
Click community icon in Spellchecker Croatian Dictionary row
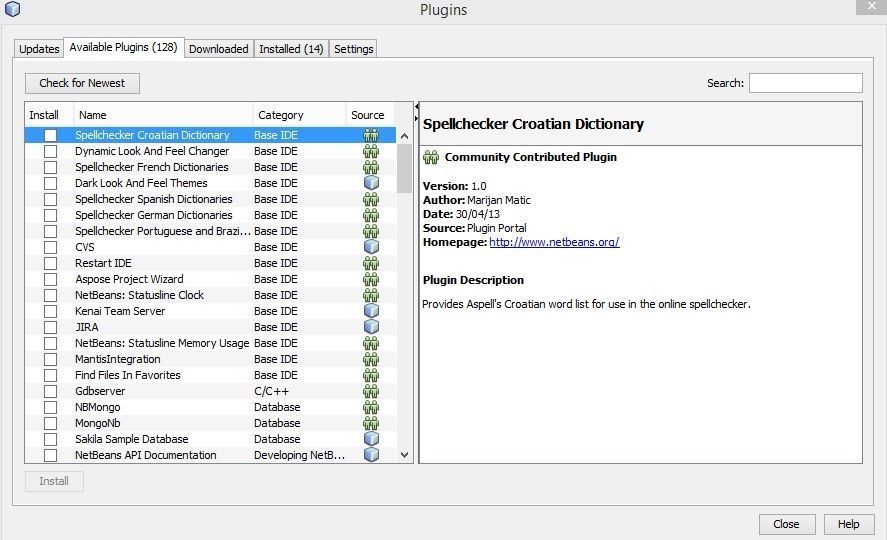click(x=371, y=135)
